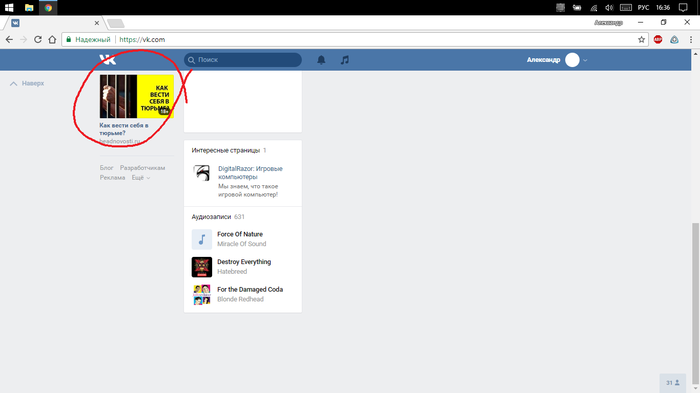Open the Реклама footer link
The image size is (700, 393).
(x=112, y=178)
